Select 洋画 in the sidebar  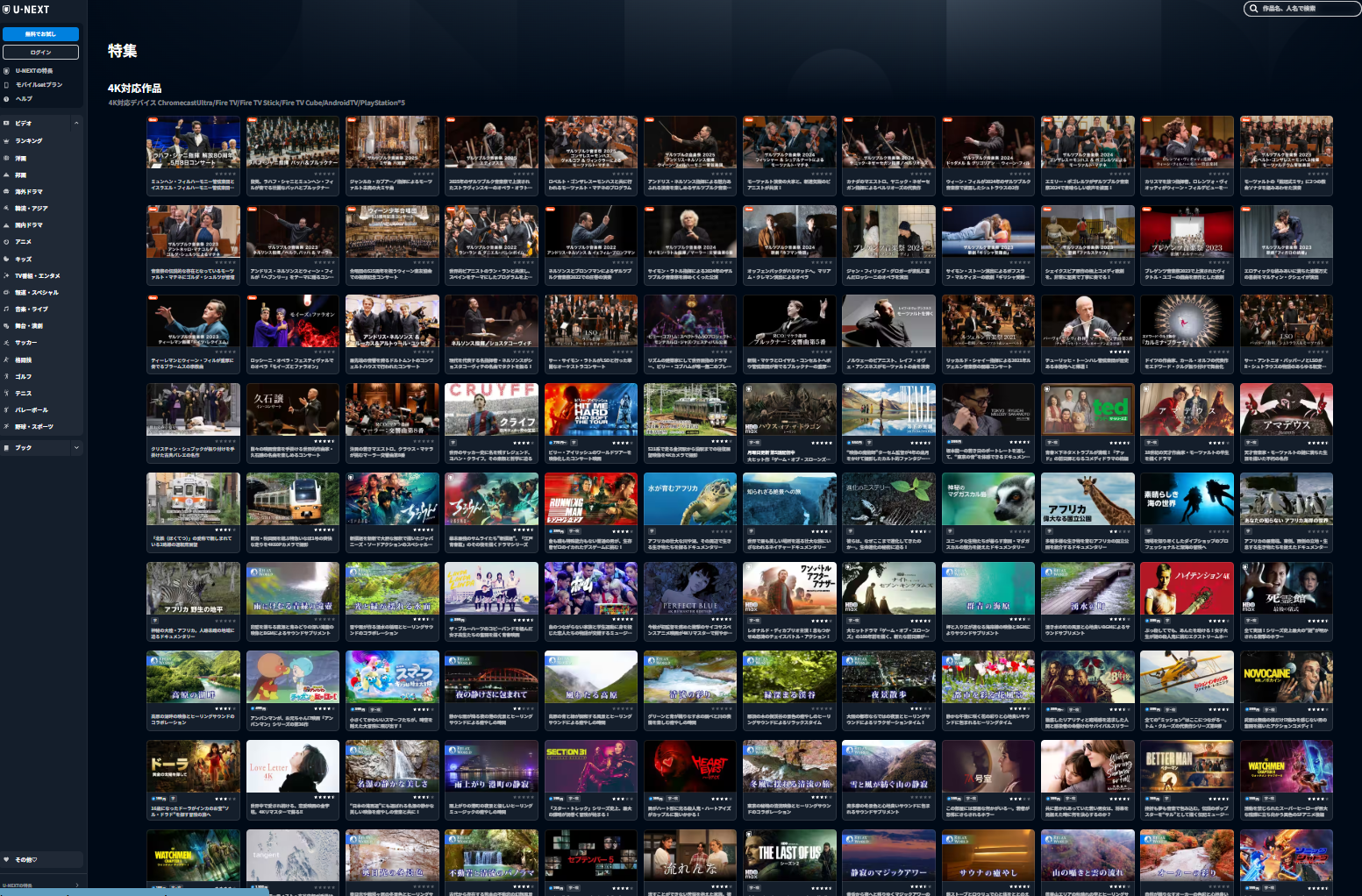pyautogui.click(x=20, y=158)
